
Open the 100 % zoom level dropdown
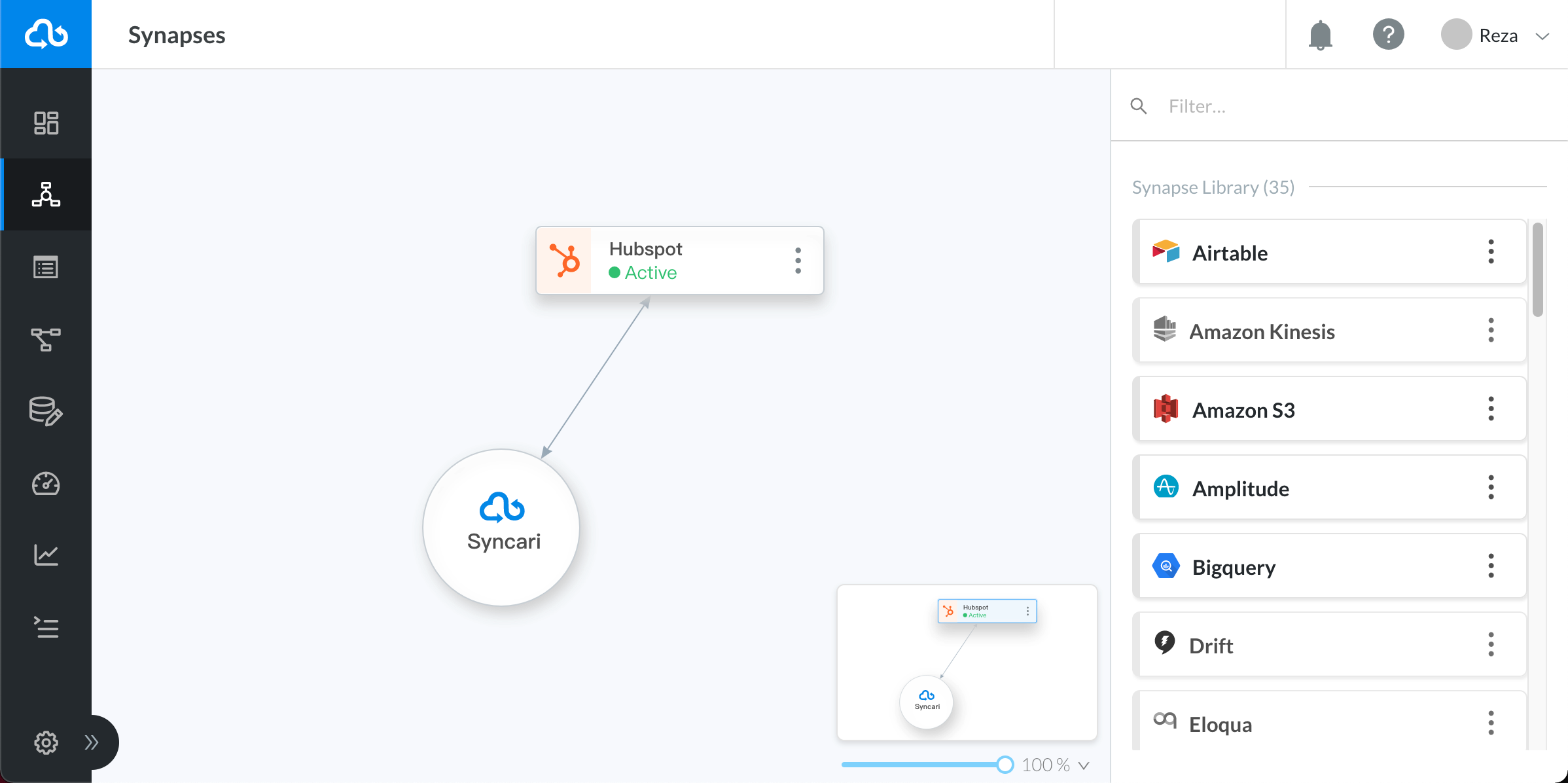[x=1084, y=765]
